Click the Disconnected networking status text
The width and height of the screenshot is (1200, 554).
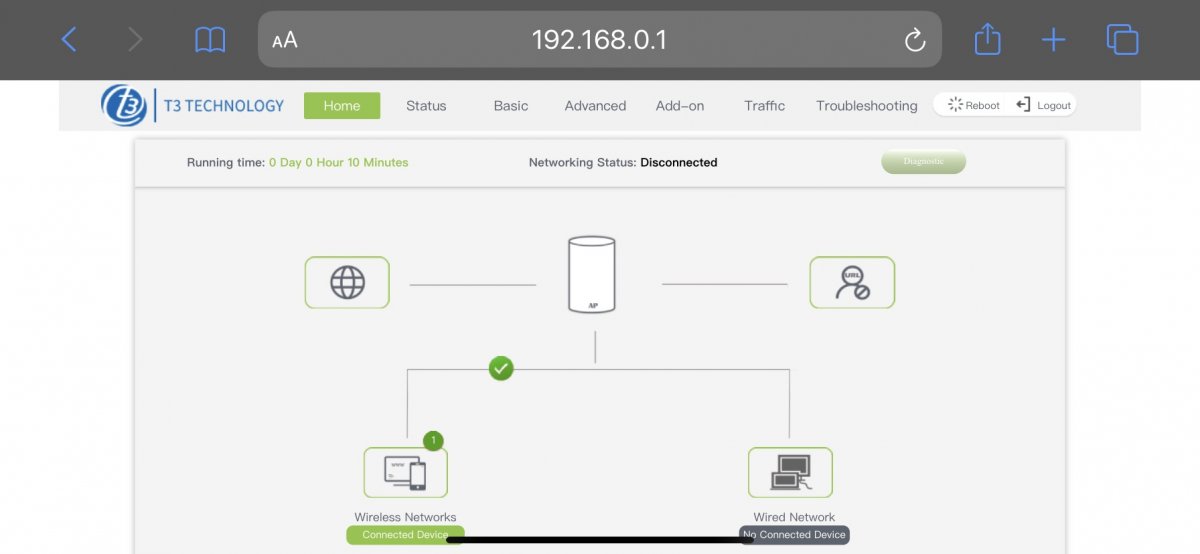coord(679,162)
